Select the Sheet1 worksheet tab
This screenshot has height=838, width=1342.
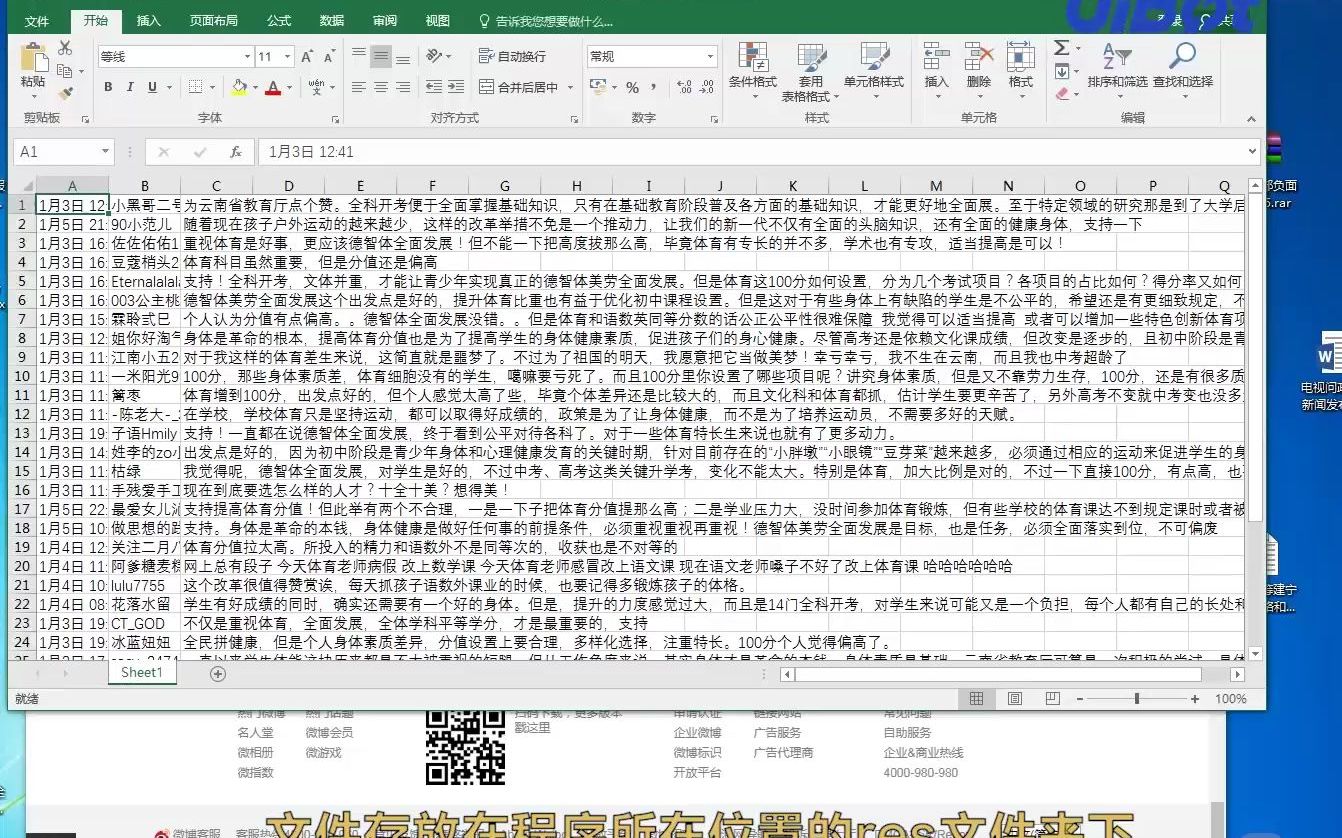[141, 673]
